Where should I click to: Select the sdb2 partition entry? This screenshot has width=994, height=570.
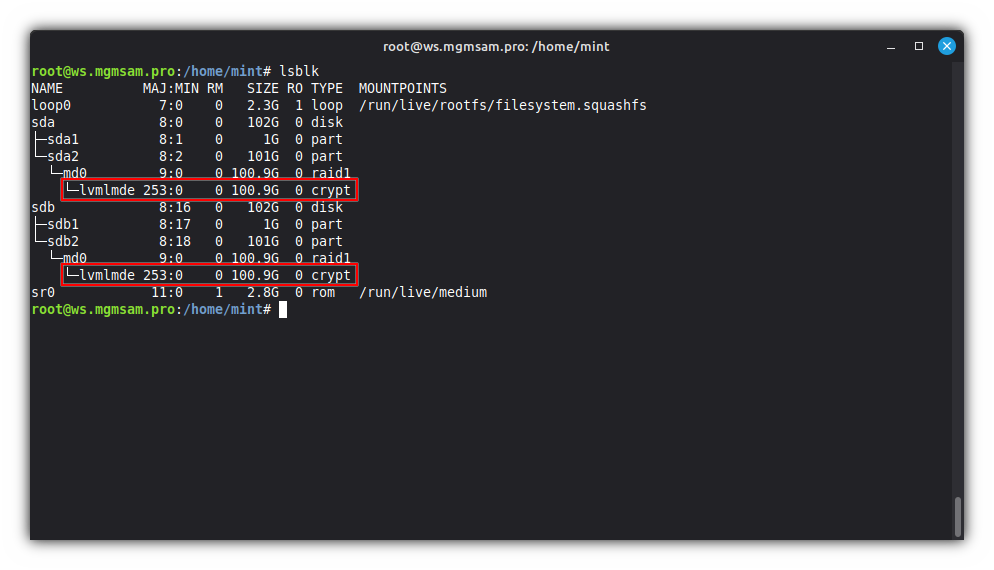pyautogui.click(x=62, y=241)
